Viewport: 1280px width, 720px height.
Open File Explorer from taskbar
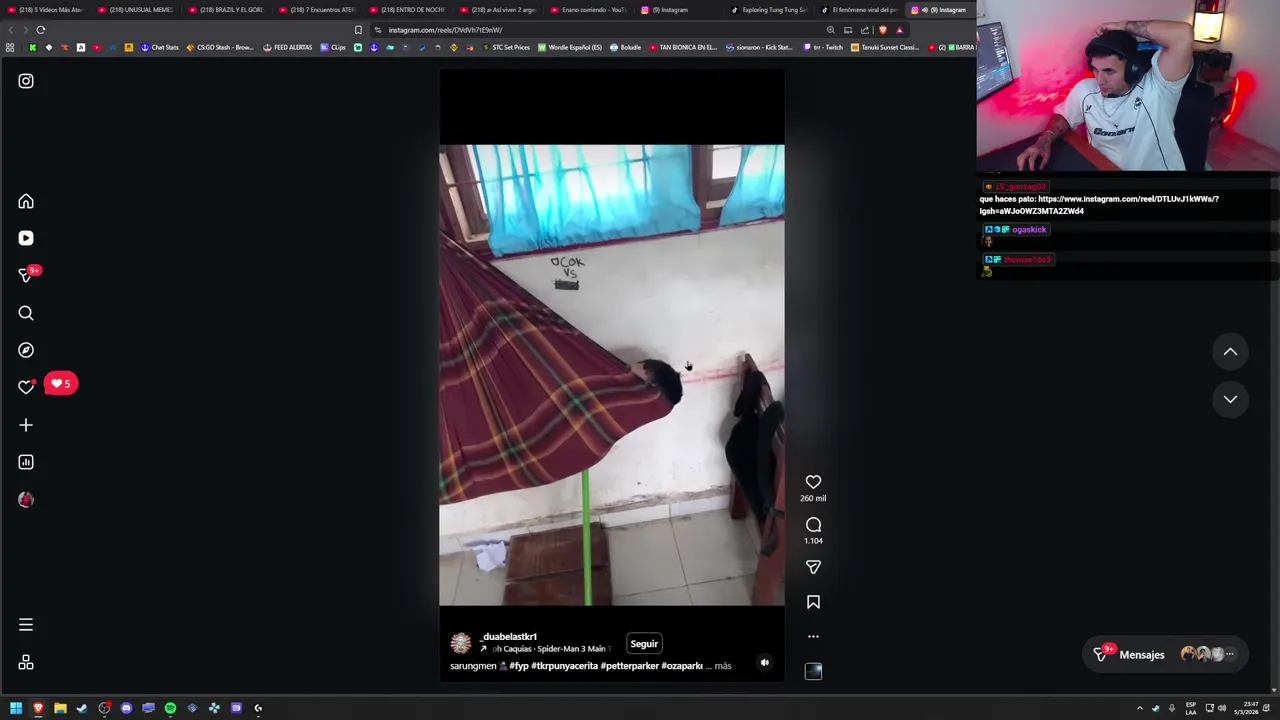tap(60, 708)
